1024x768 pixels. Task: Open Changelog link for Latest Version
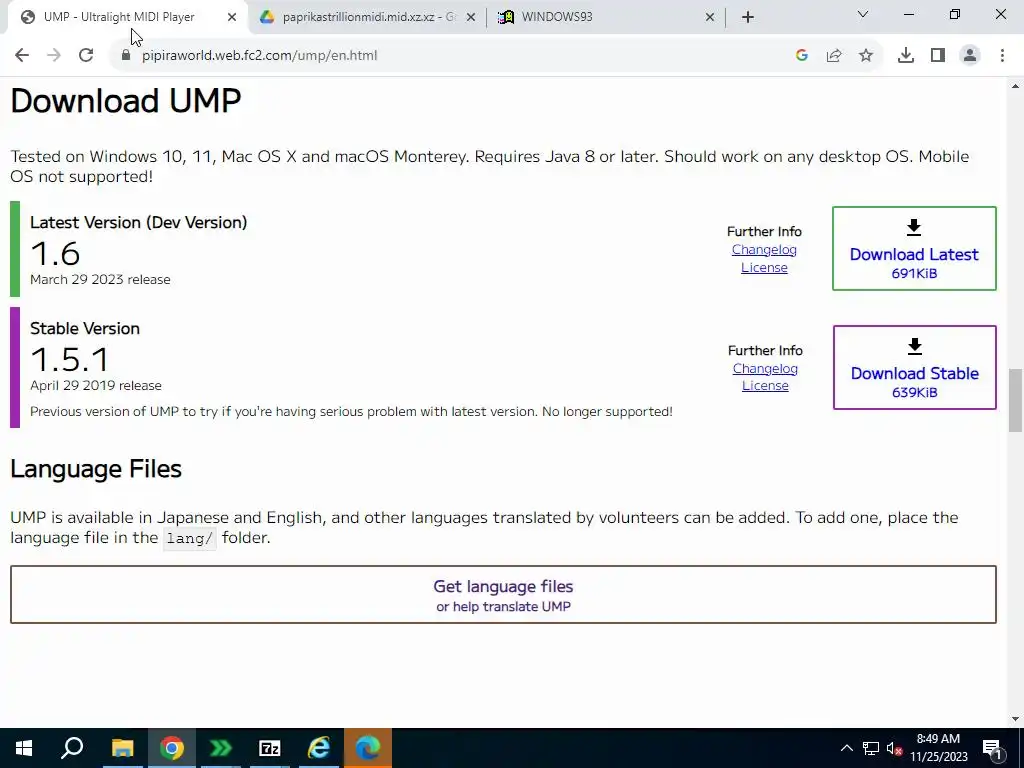(764, 249)
